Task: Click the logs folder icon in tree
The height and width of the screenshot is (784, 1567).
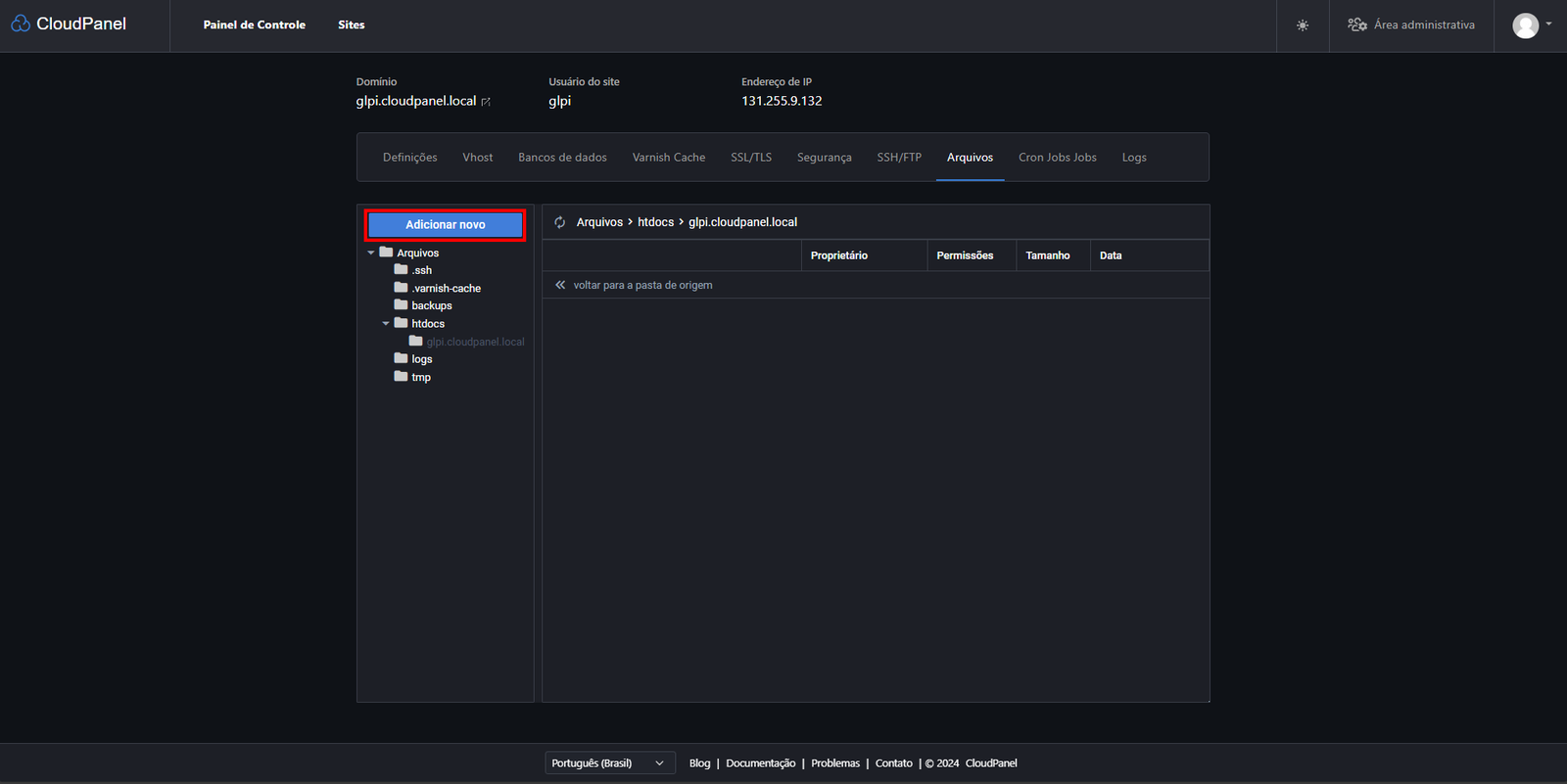Action: (x=402, y=358)
